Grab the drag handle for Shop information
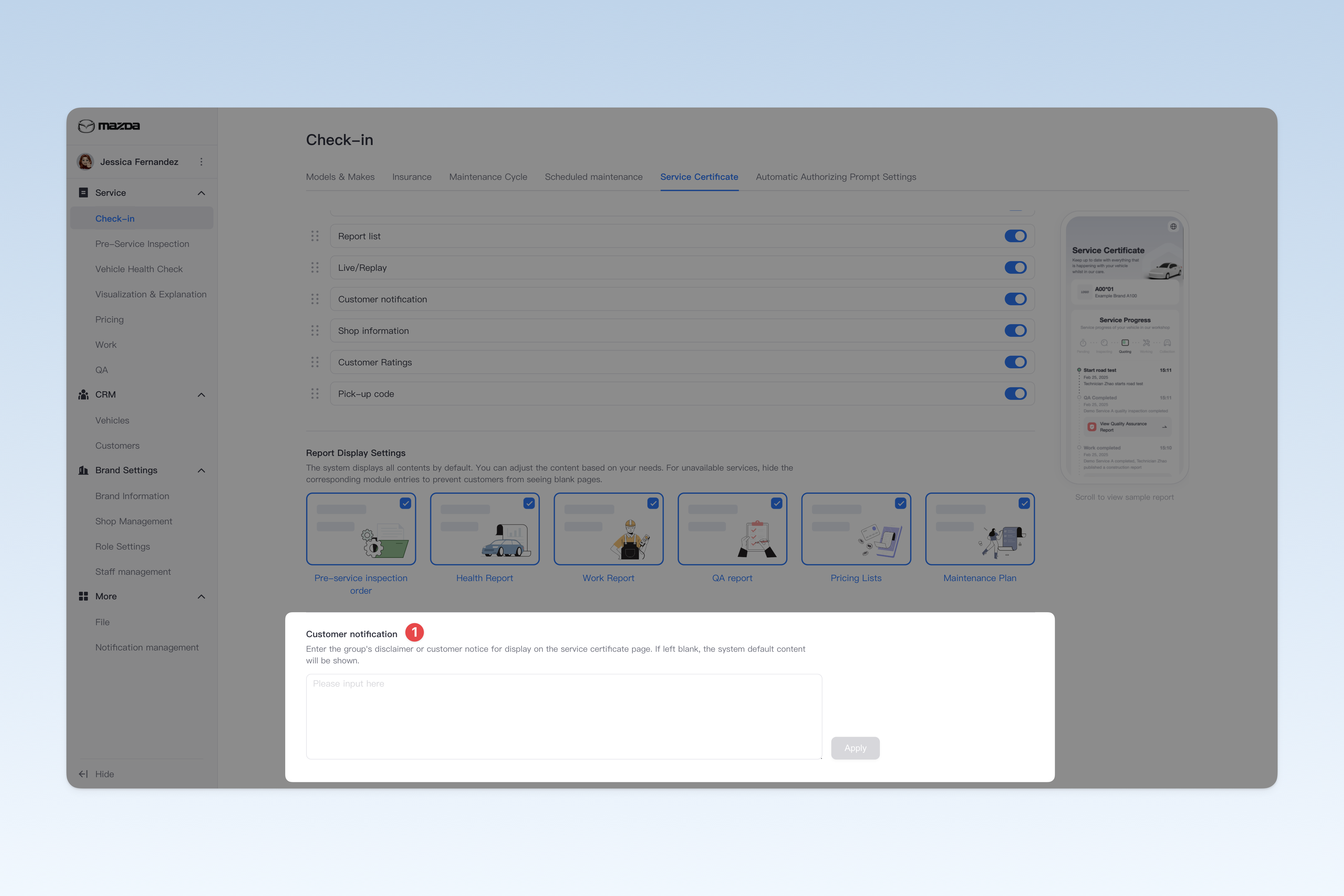This screenshot has height=896, width=1344. (x=315, y=330)
